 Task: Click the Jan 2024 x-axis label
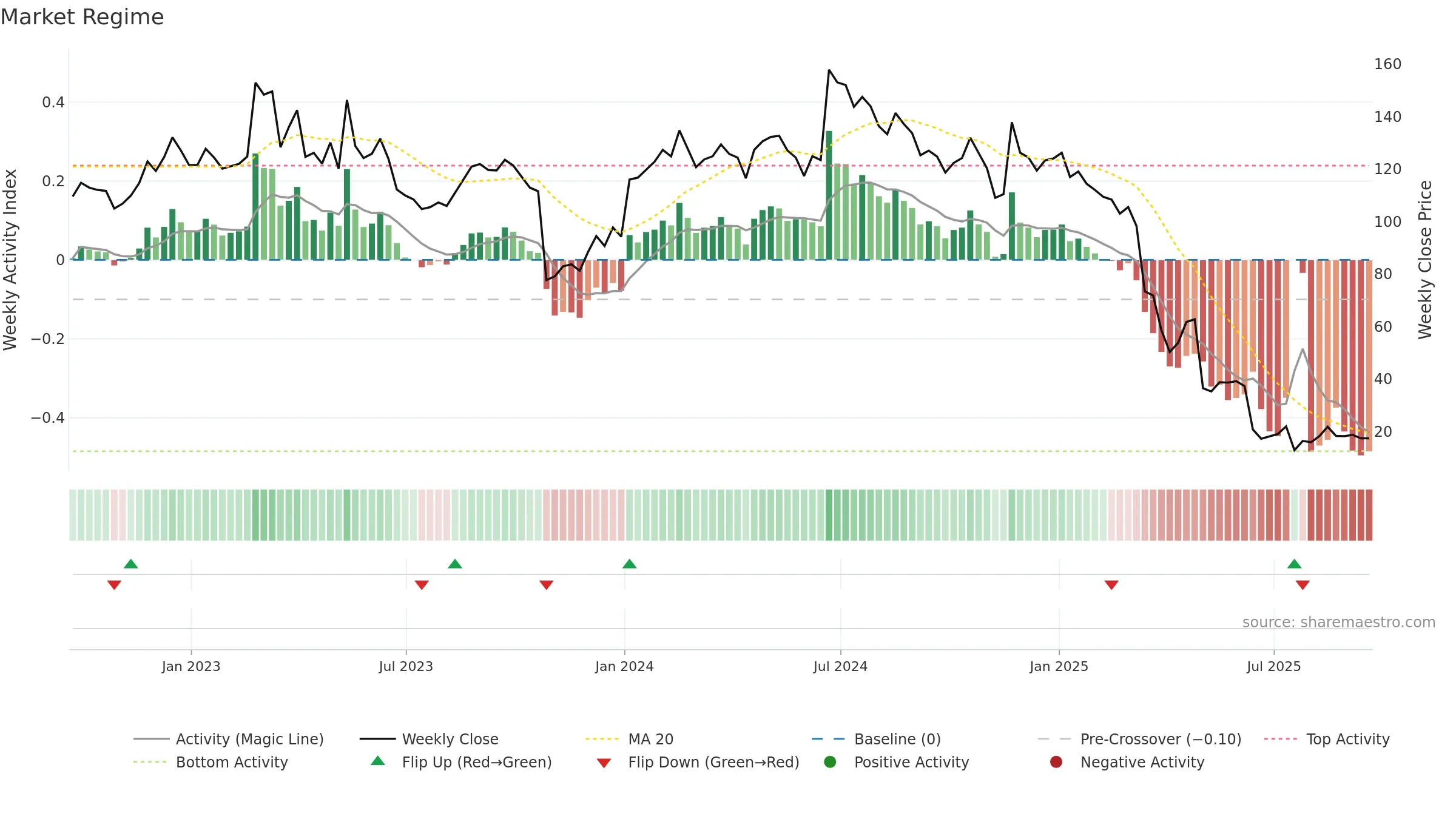click(624, 666)
